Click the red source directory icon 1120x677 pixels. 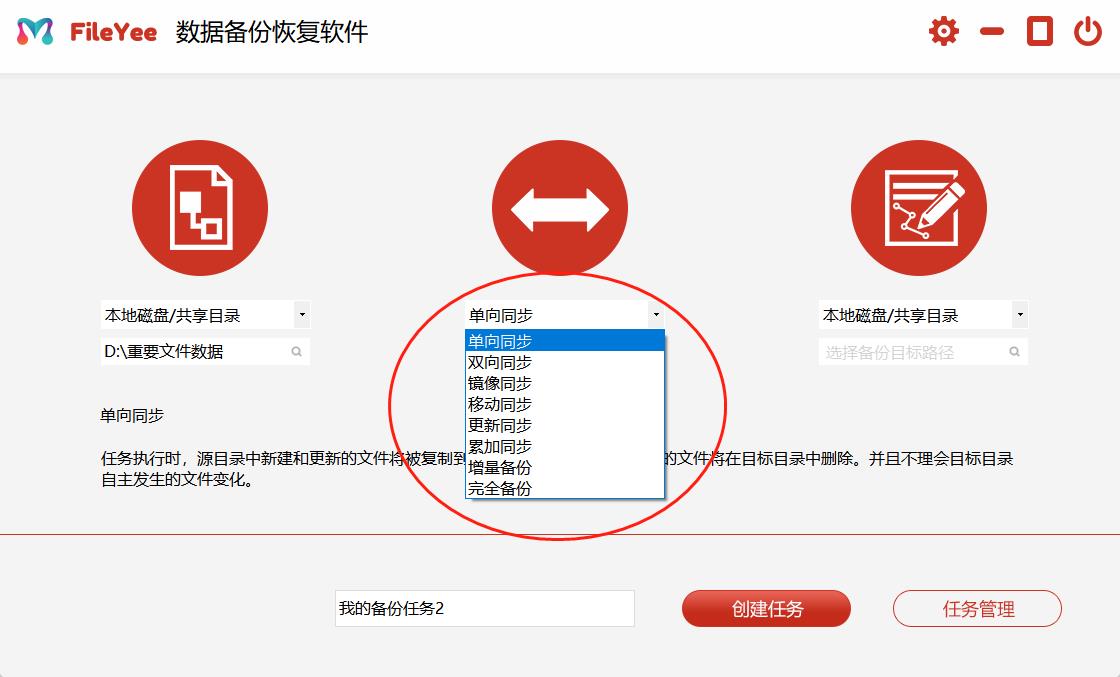(x=200, y=207)
